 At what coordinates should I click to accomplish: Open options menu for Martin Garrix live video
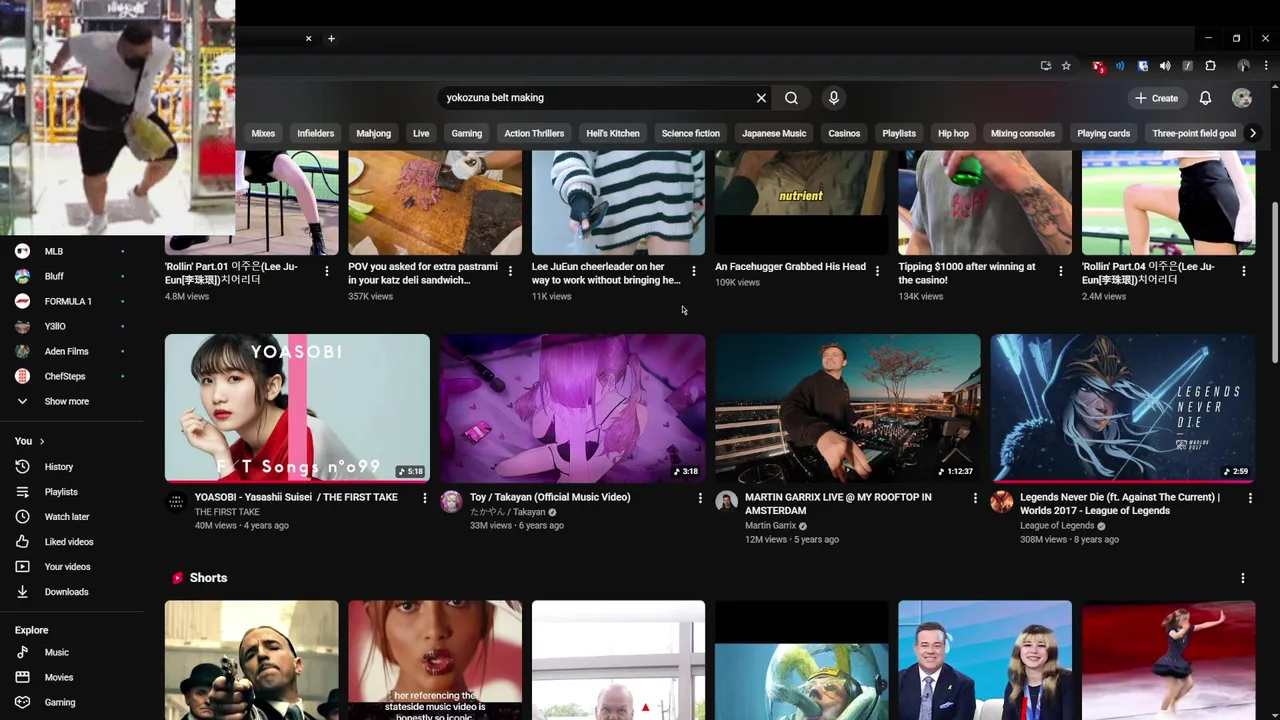point(975,498)
